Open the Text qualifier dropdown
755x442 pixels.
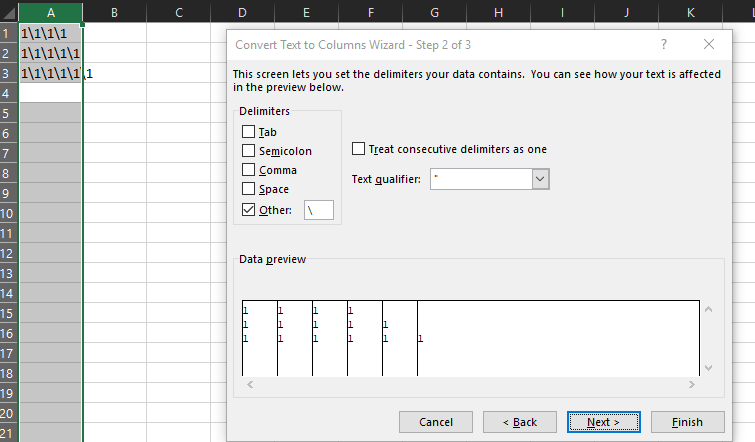(540, 179)
